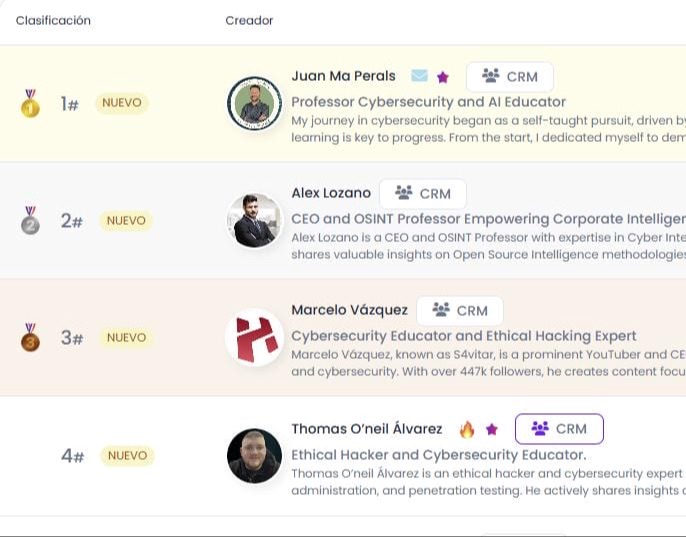Sort by the Clasificación column header
The width and height of the screenshot is (686, 537).
pos(53,21)
